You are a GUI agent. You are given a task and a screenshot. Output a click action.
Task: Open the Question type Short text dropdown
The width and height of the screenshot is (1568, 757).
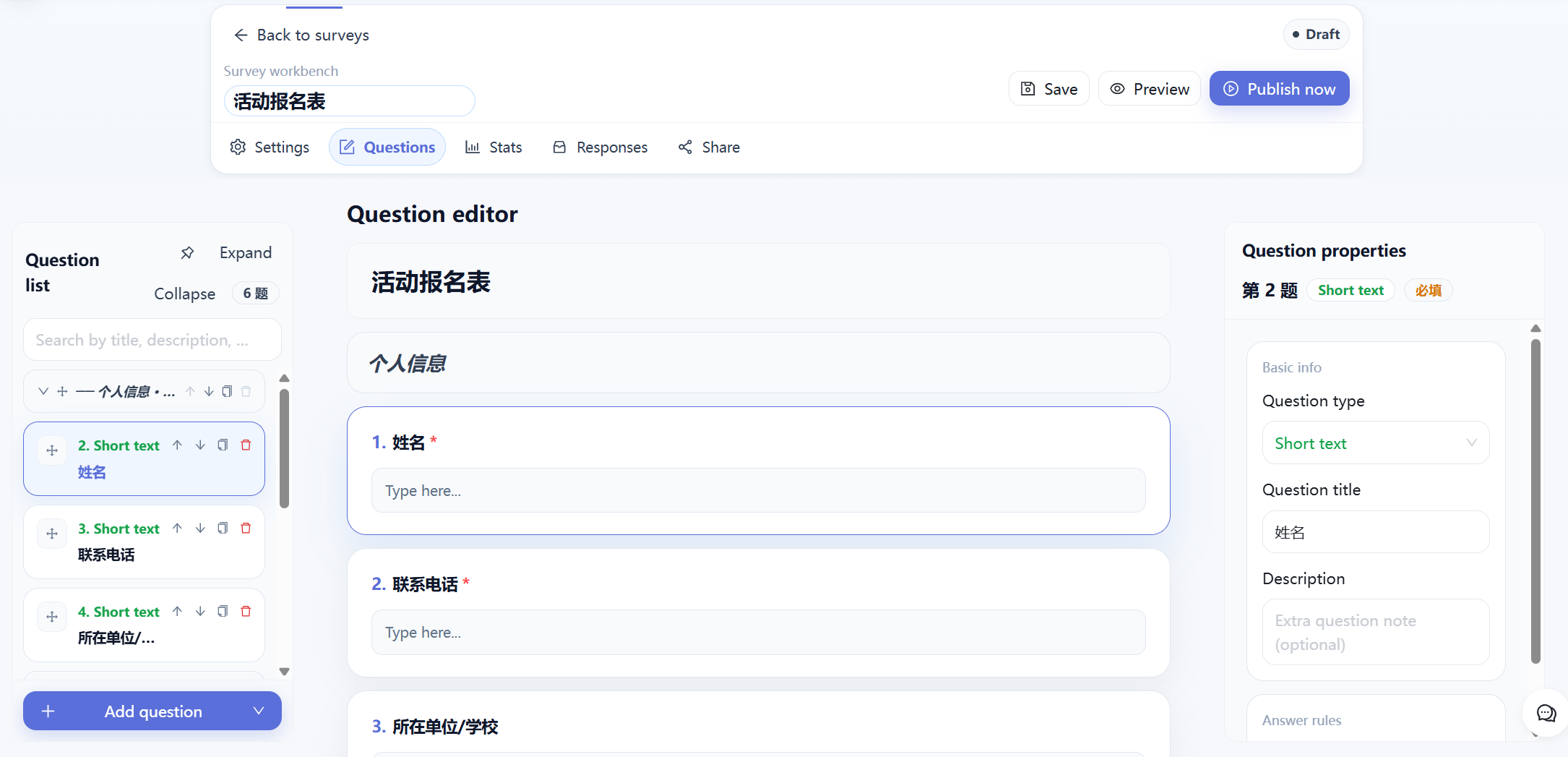(x=1375, y=442)
